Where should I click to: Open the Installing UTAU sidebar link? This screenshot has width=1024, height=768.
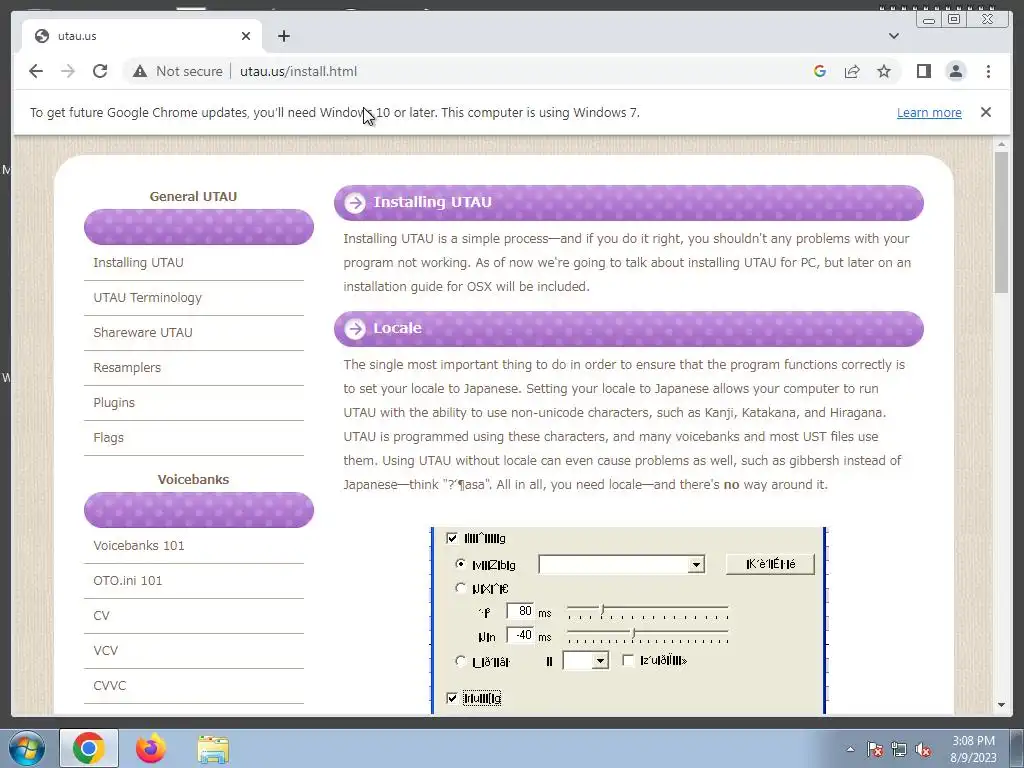(x=138, y=263)
